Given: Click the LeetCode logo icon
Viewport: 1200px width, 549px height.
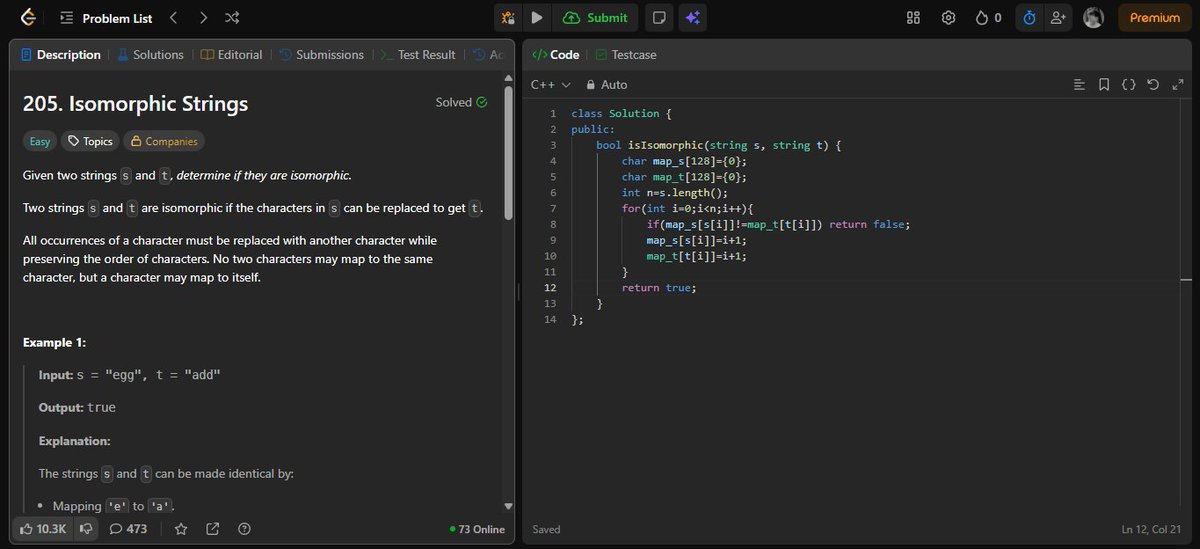Looking at the screenshot, I should pyautogui.click(x=28, y=17).
